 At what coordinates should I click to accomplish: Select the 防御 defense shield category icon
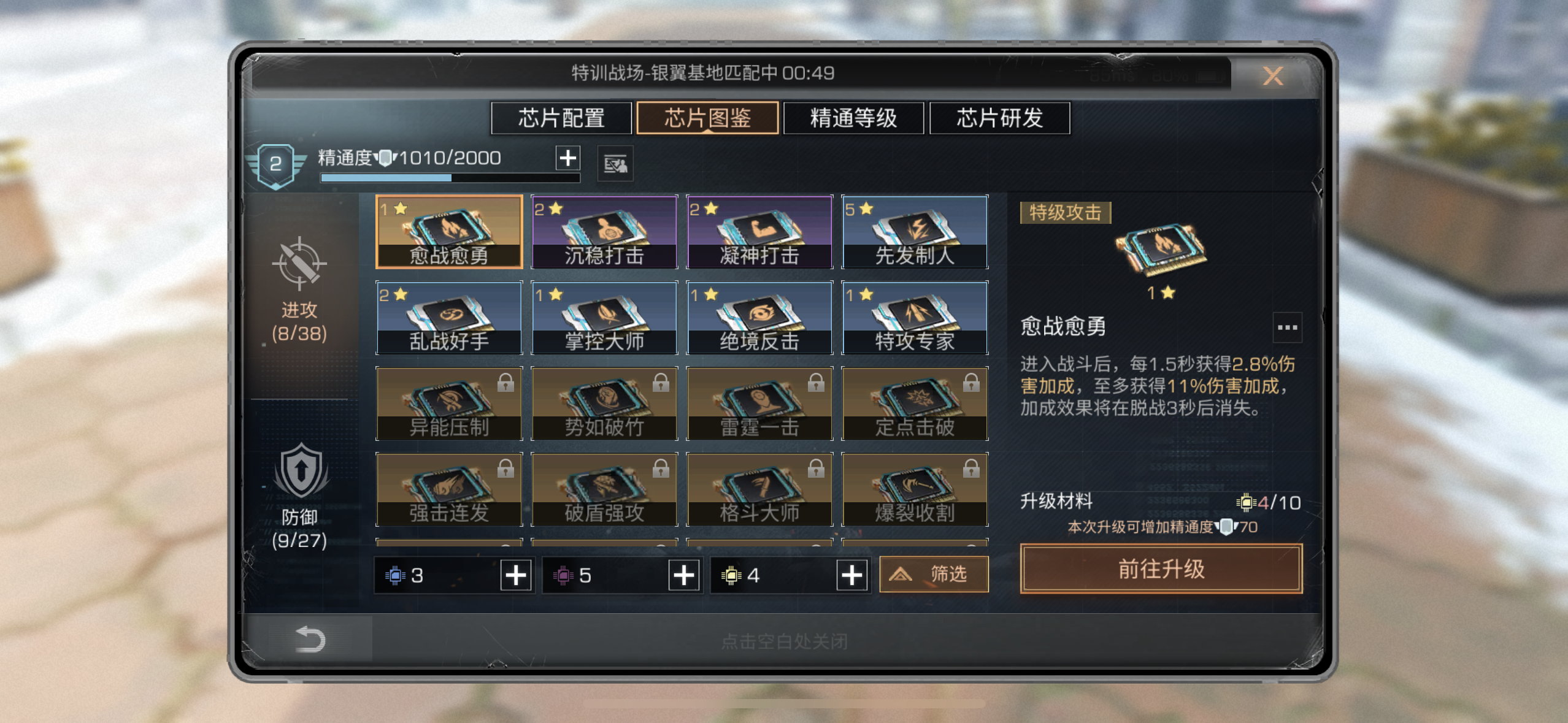click(301, 470)
